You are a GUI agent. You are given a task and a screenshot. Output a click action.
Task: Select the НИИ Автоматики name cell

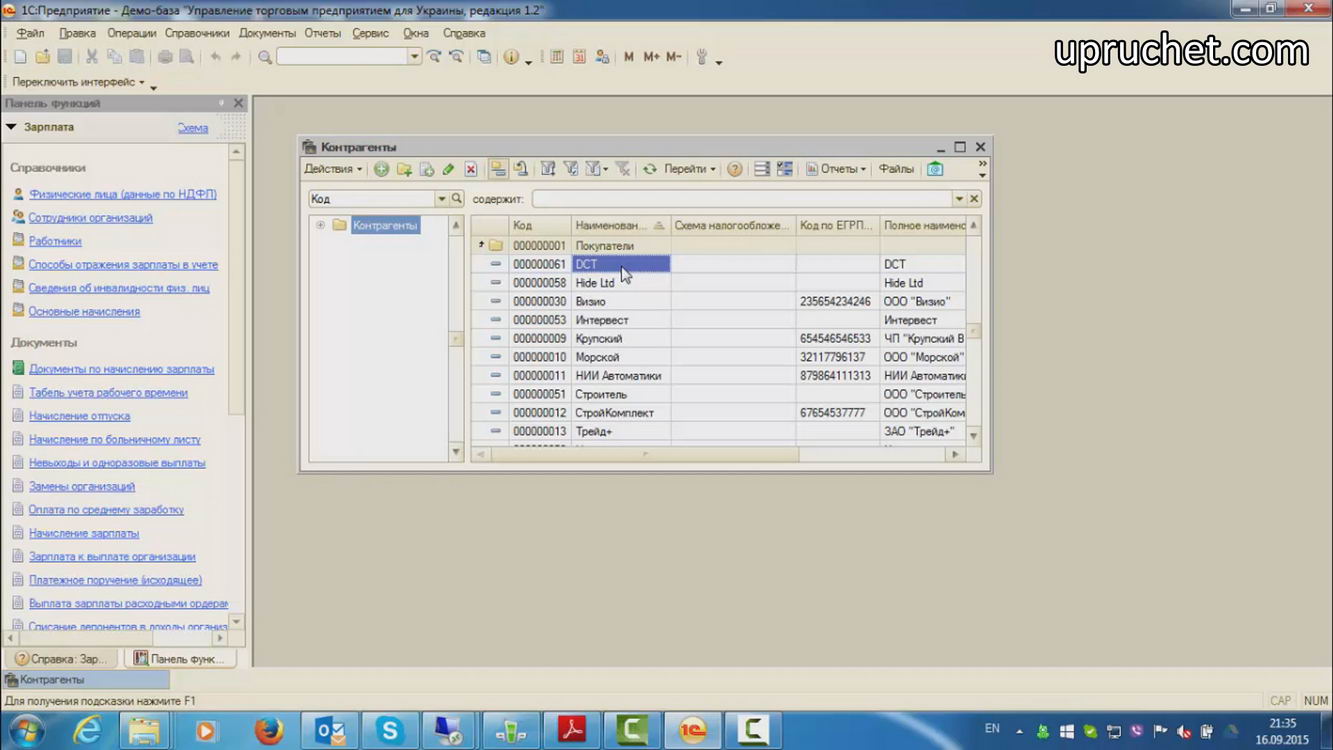[x=620, y=376]
